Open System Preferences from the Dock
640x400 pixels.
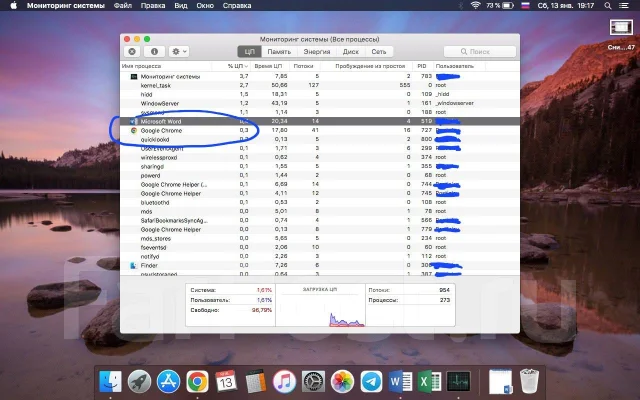pyautogui.click(x=313, y=382)
